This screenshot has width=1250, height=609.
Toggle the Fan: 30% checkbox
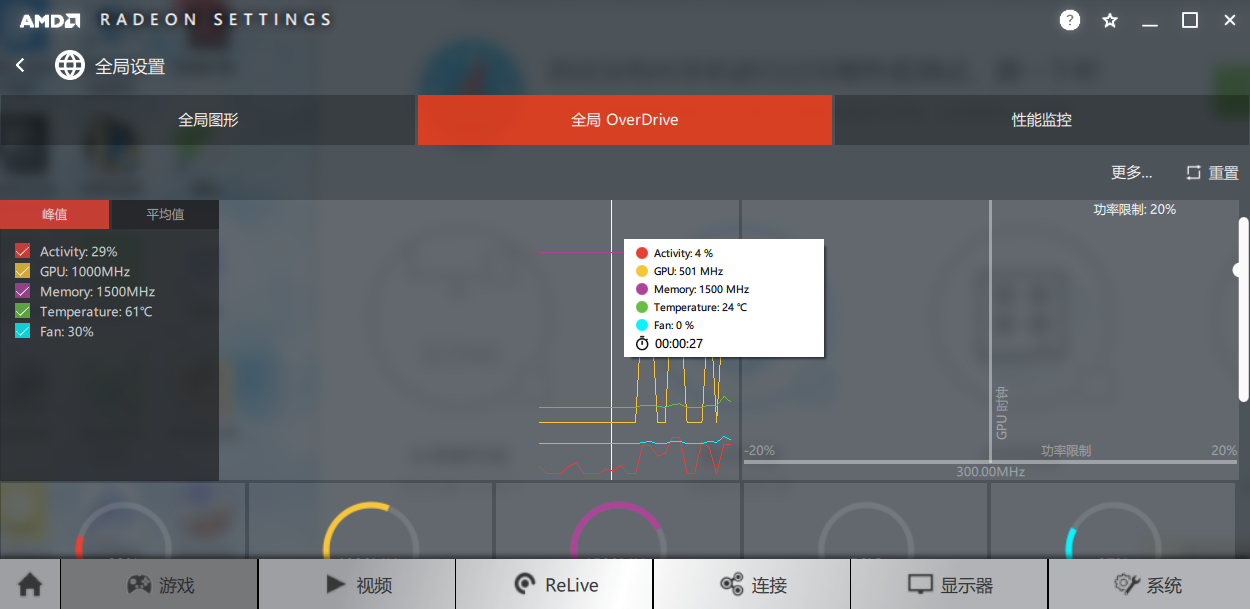23,332
